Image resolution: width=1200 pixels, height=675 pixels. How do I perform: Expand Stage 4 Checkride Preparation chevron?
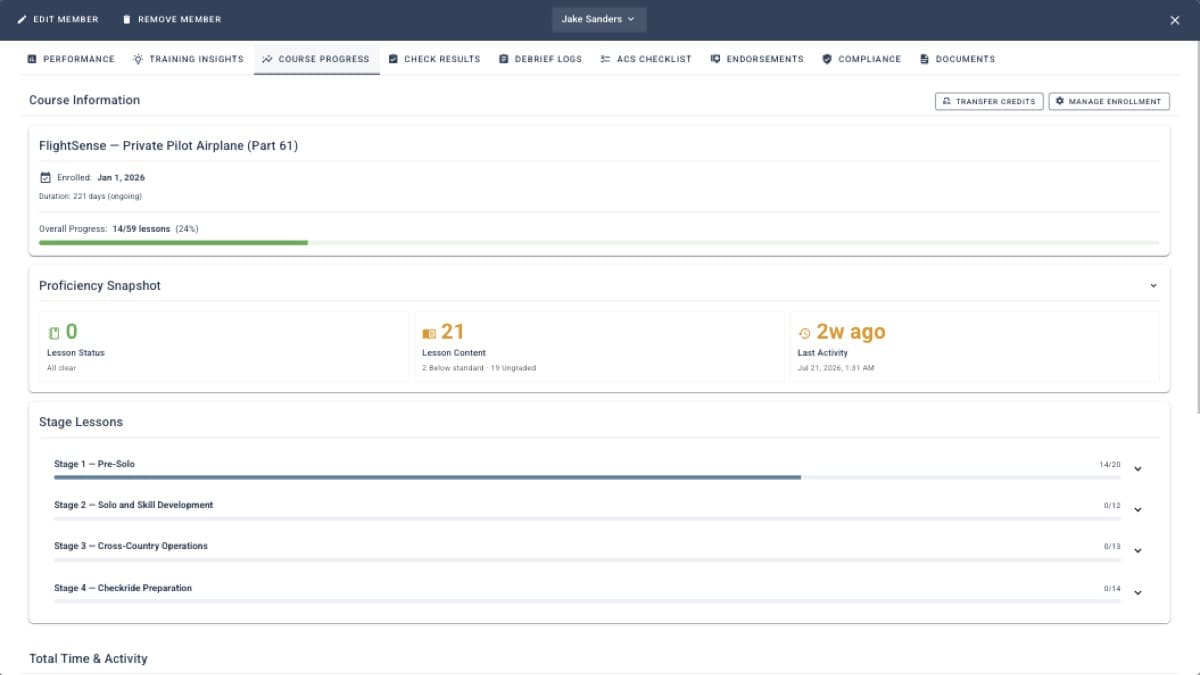pos(1138,592)
